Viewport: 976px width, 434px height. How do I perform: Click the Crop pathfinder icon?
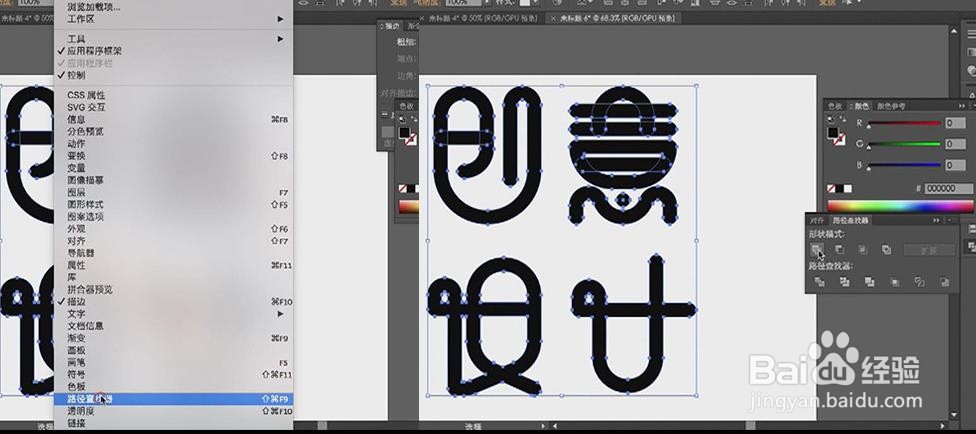pyautogui.click(x=895, y=282)
